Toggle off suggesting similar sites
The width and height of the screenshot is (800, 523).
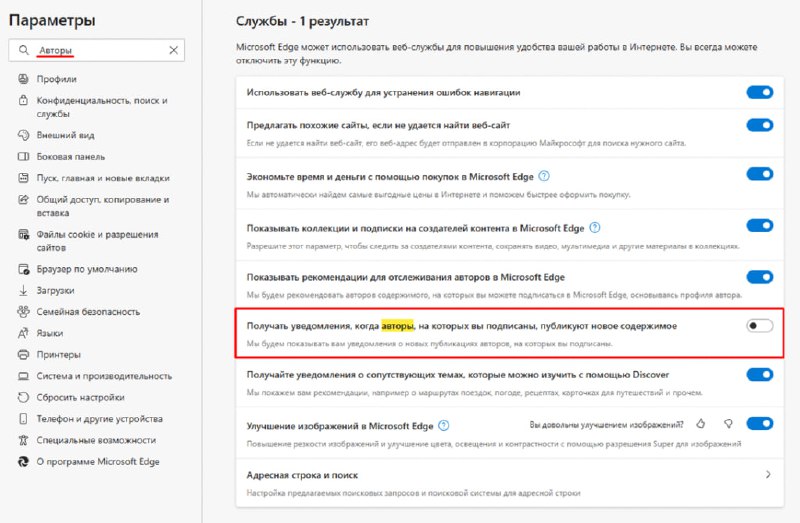click(759, 126)
